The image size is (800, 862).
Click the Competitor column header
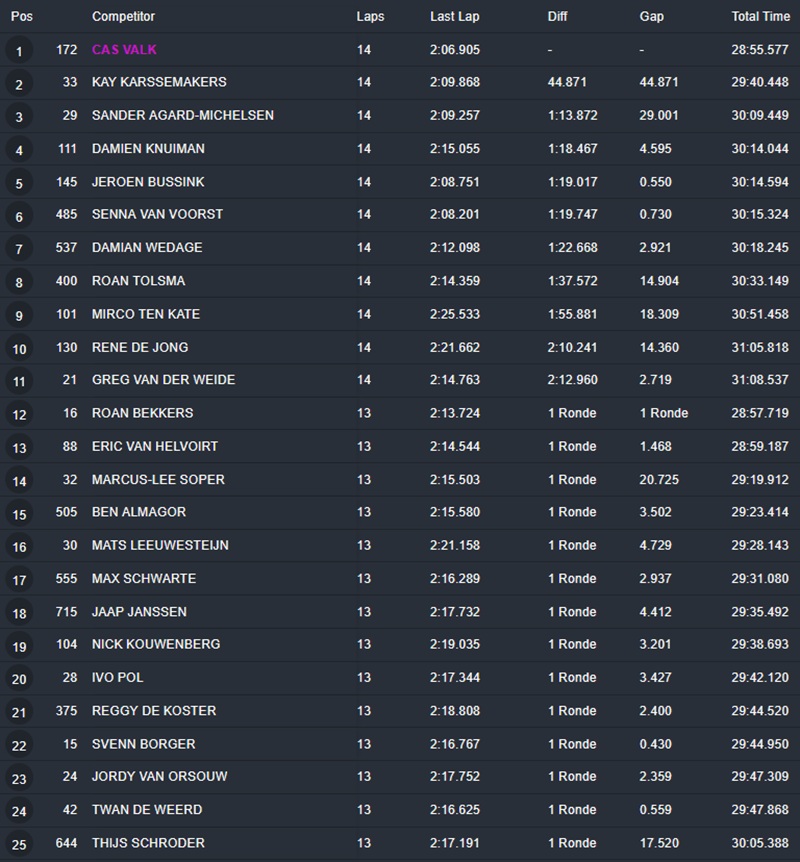tap(123, 17)
